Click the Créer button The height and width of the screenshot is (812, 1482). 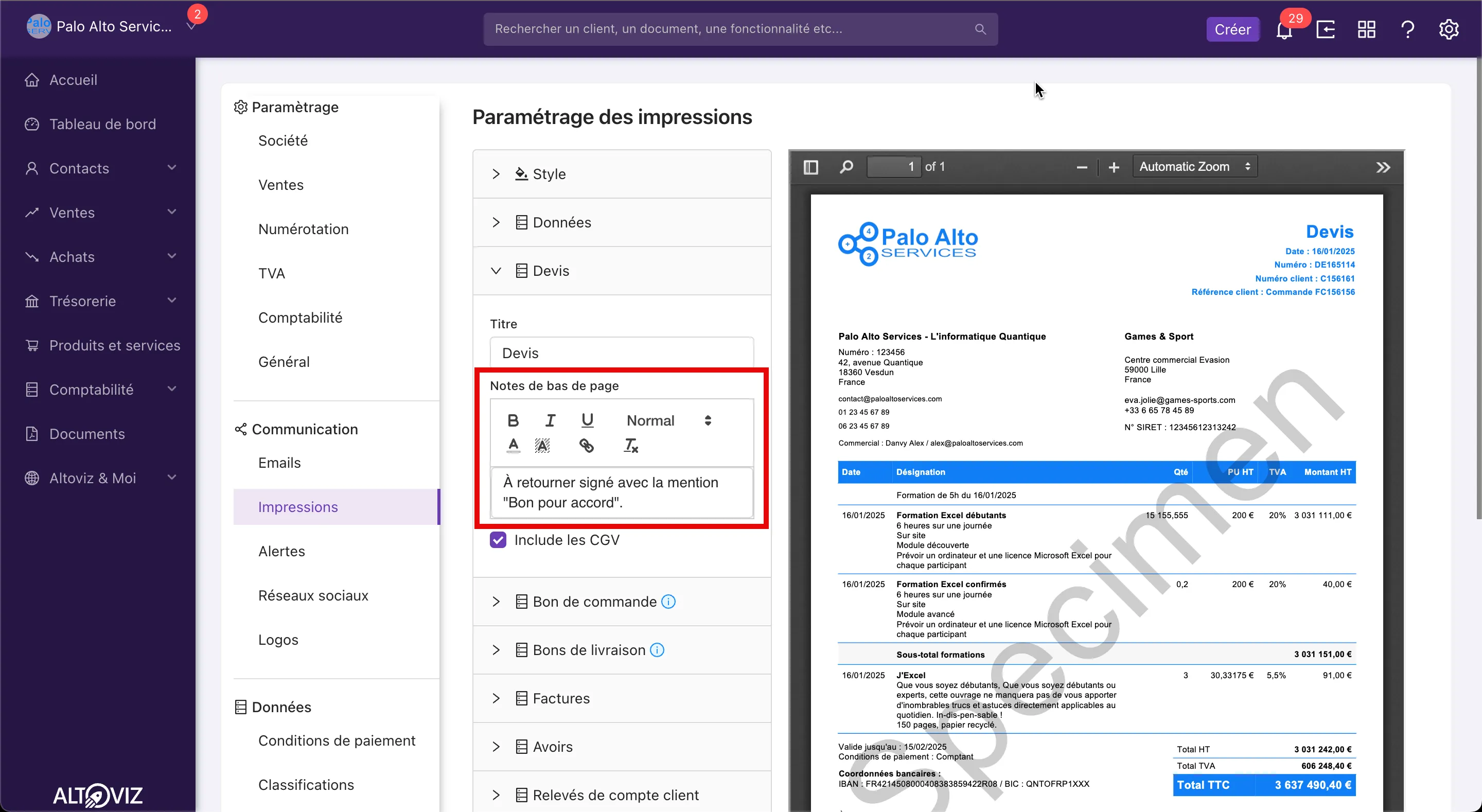pos(1232,29)
